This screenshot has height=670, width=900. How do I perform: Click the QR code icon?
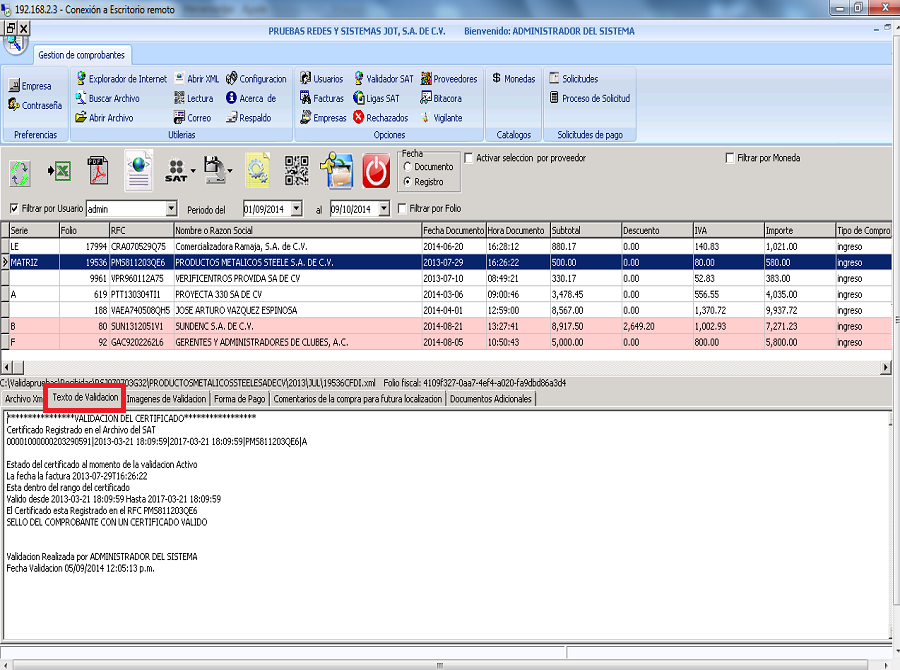[x=297, y=172]
